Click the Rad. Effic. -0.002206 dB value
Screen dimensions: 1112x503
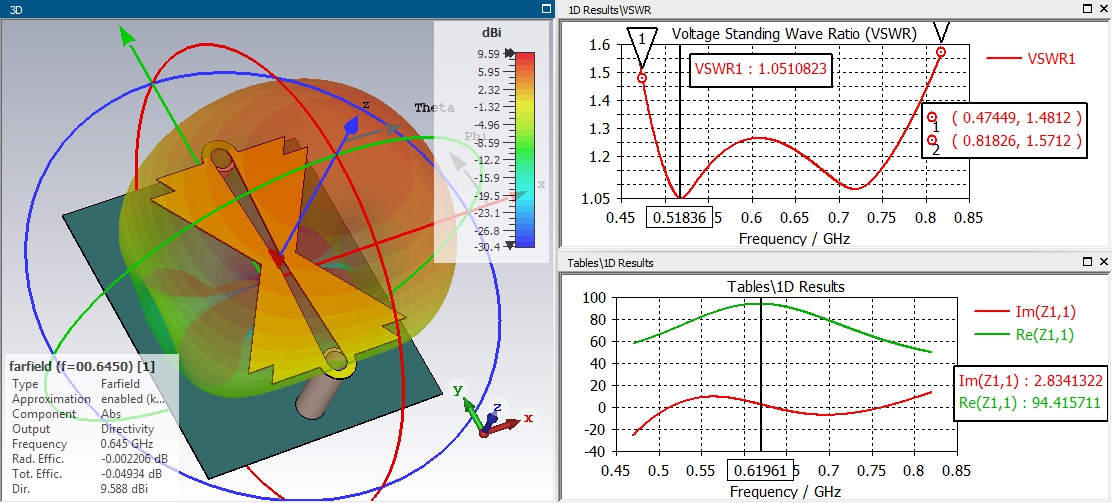click(x=132, y=459)
